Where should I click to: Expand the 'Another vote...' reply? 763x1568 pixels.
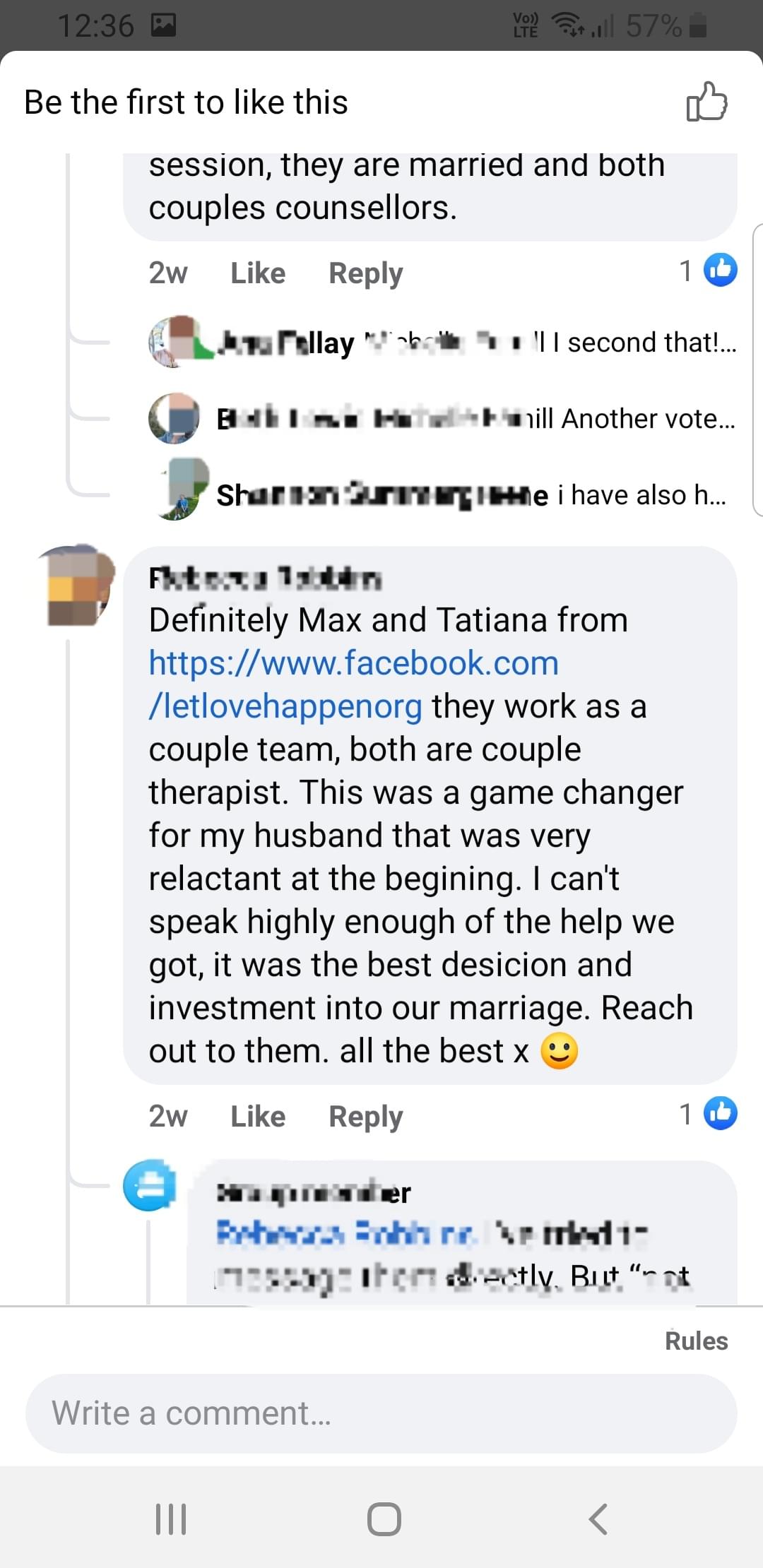646,419
